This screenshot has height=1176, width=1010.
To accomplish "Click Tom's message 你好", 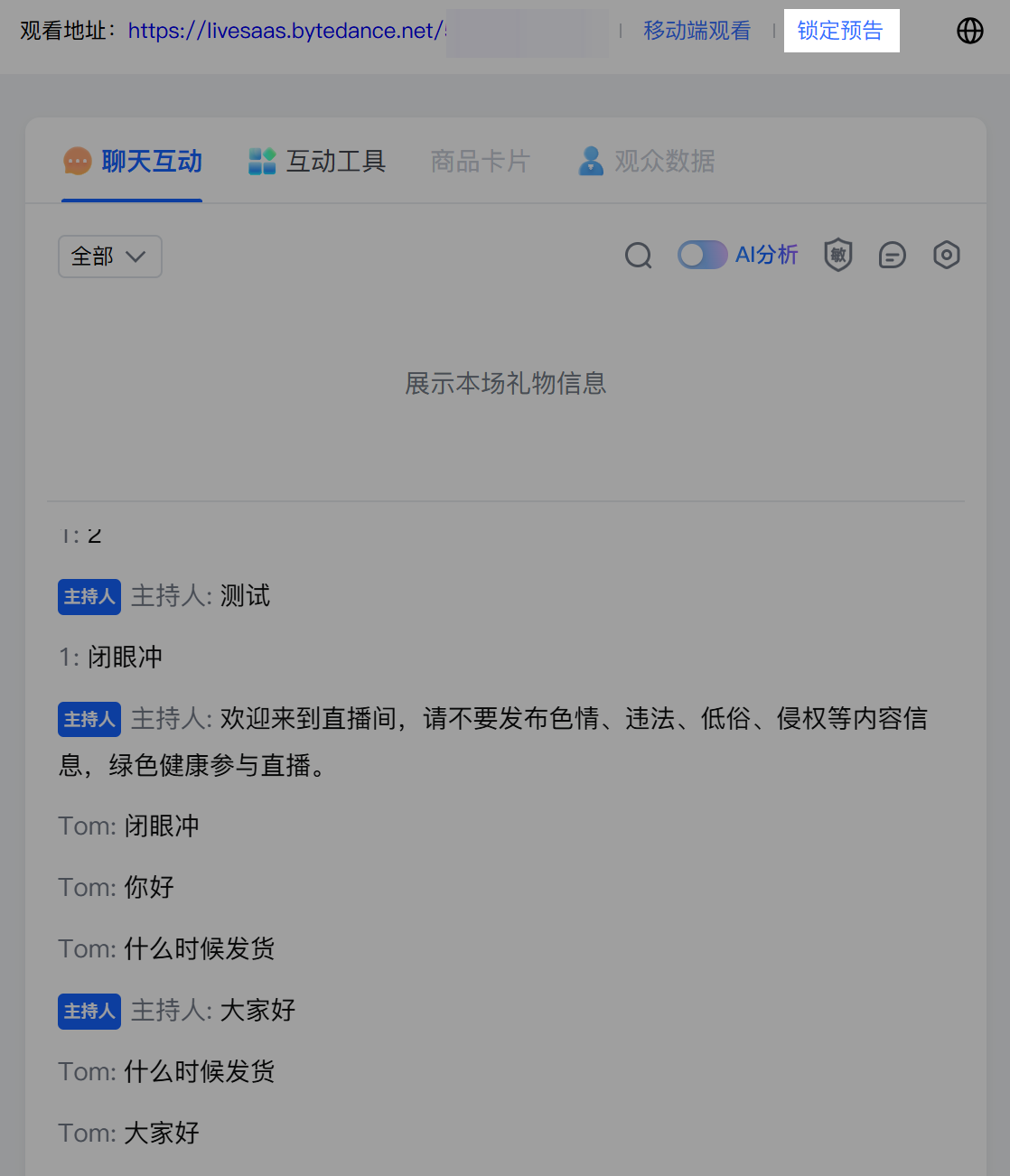I will coord(117,888).
